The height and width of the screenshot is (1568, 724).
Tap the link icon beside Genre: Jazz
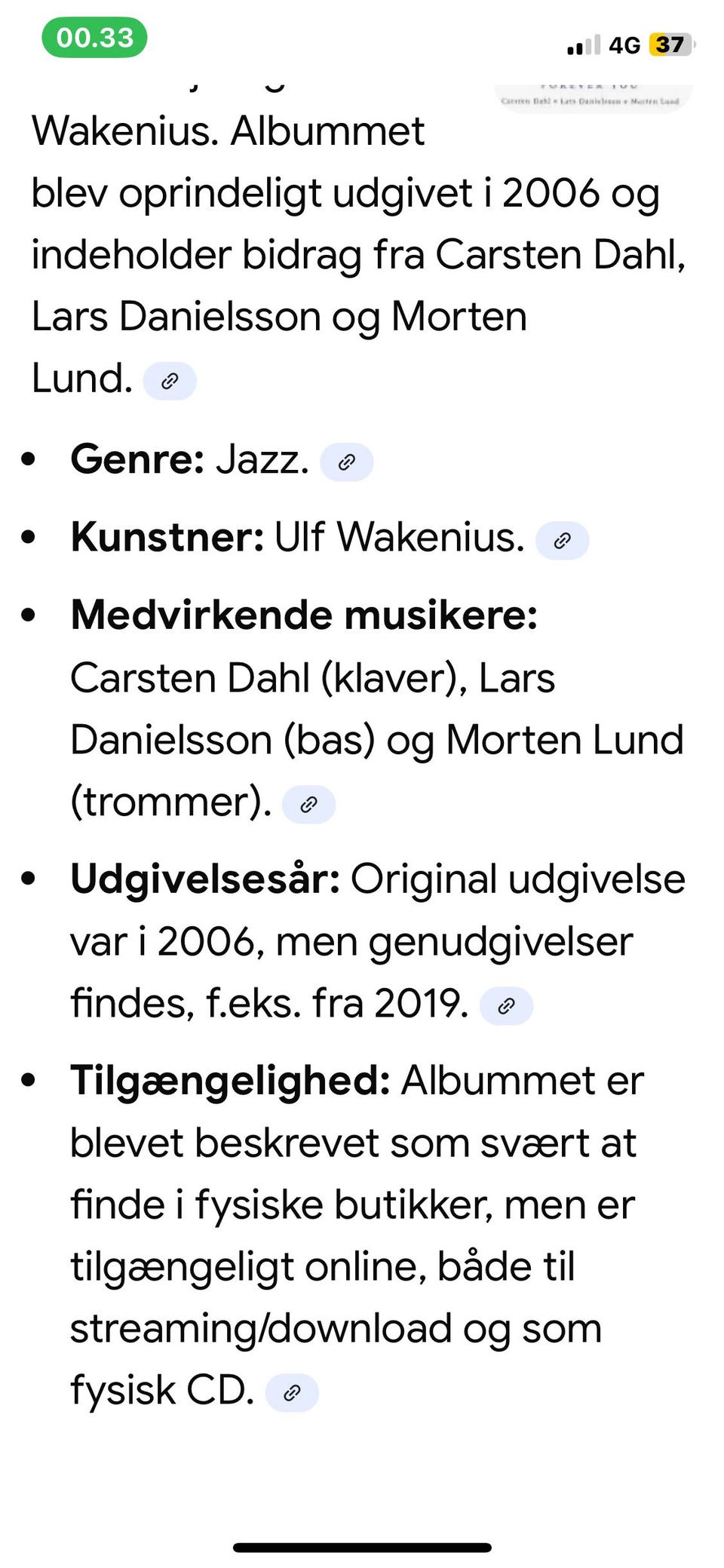click(347, 462)
